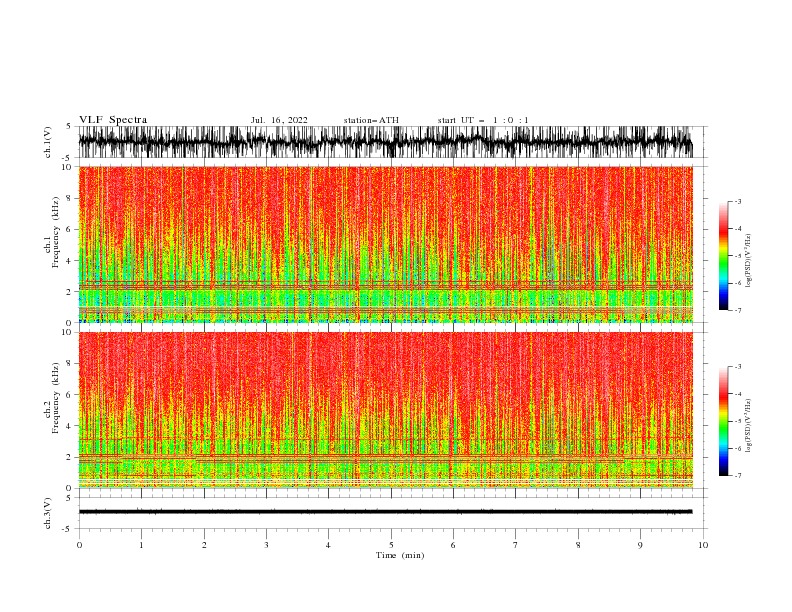Image resolution: width=792 pixels, height=612 pixels.
Task: Click the date 'Jul. 16, 2022'
Action: coord(279,120)
